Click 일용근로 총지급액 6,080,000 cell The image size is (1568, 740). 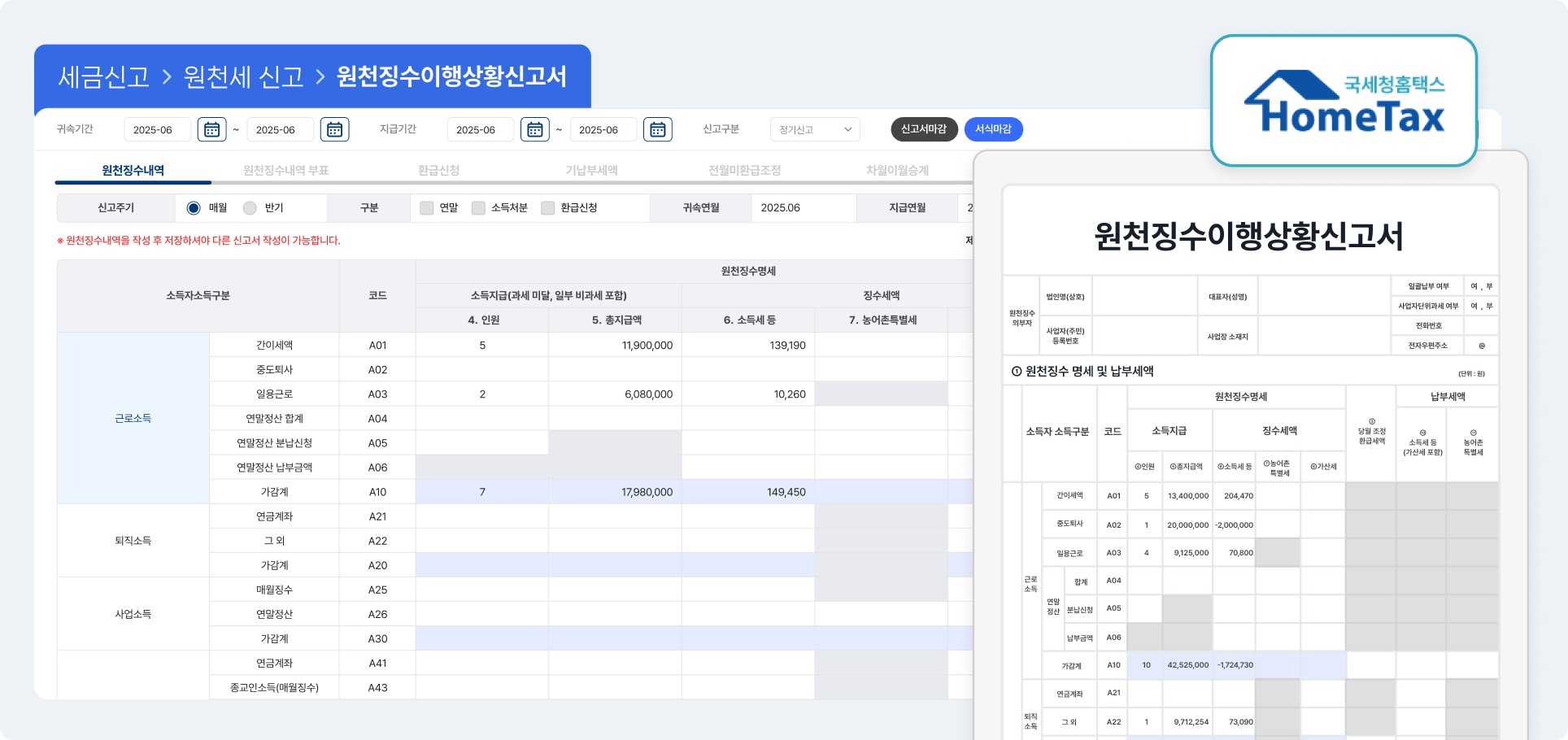point(615,394)
